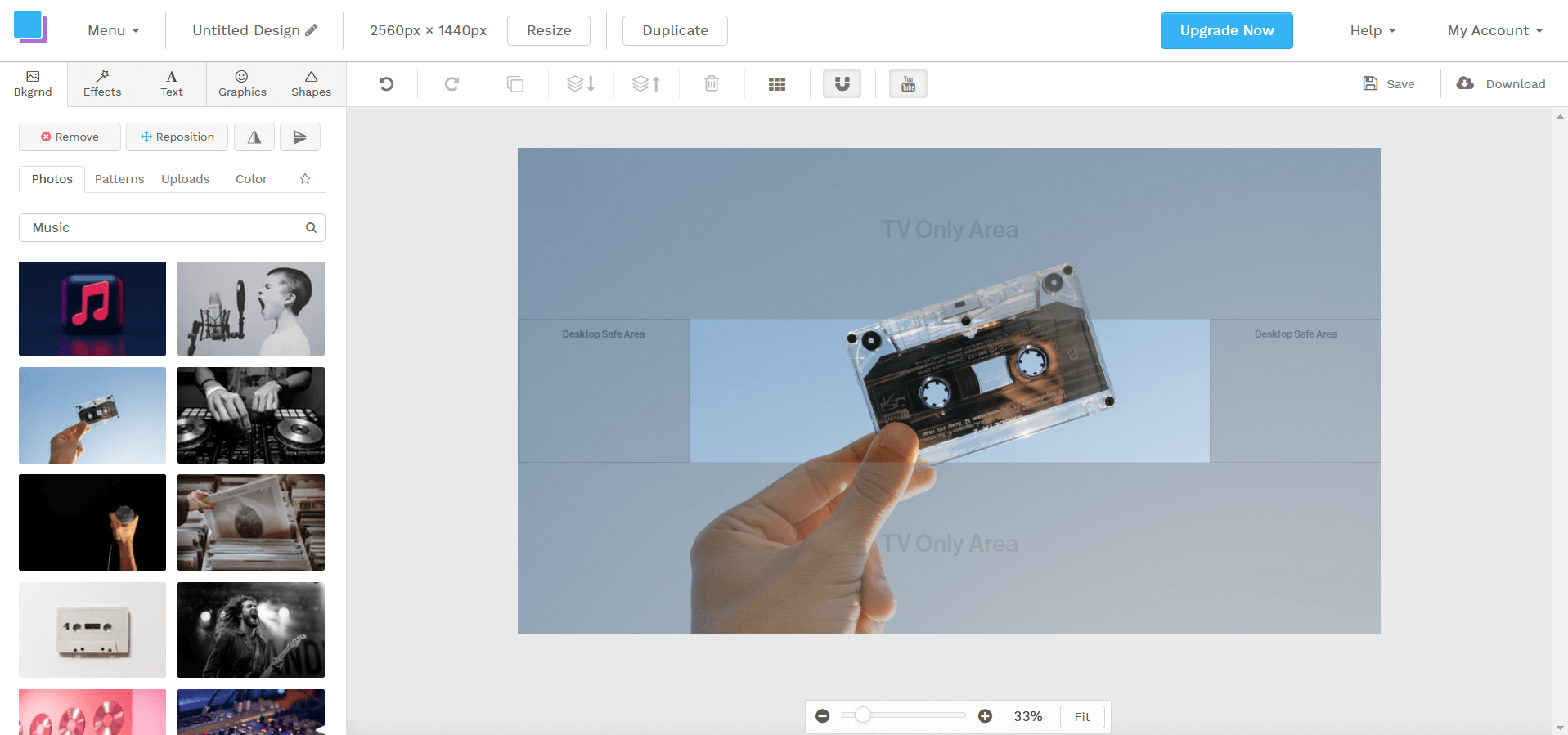Select the Photos tab
The width and height of the screenshot is (1568, 735).
pyautogui.click(x=52, y=179)
